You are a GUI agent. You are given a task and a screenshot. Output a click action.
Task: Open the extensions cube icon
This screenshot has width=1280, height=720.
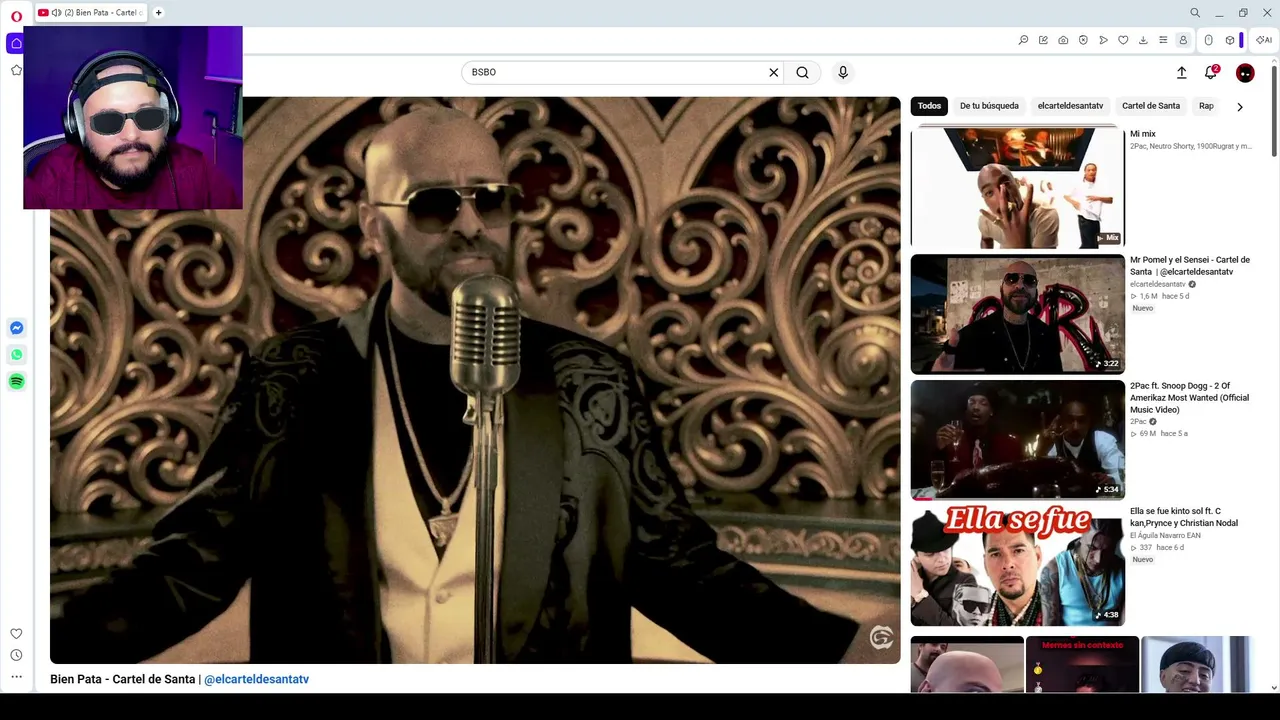(1230, 40)
